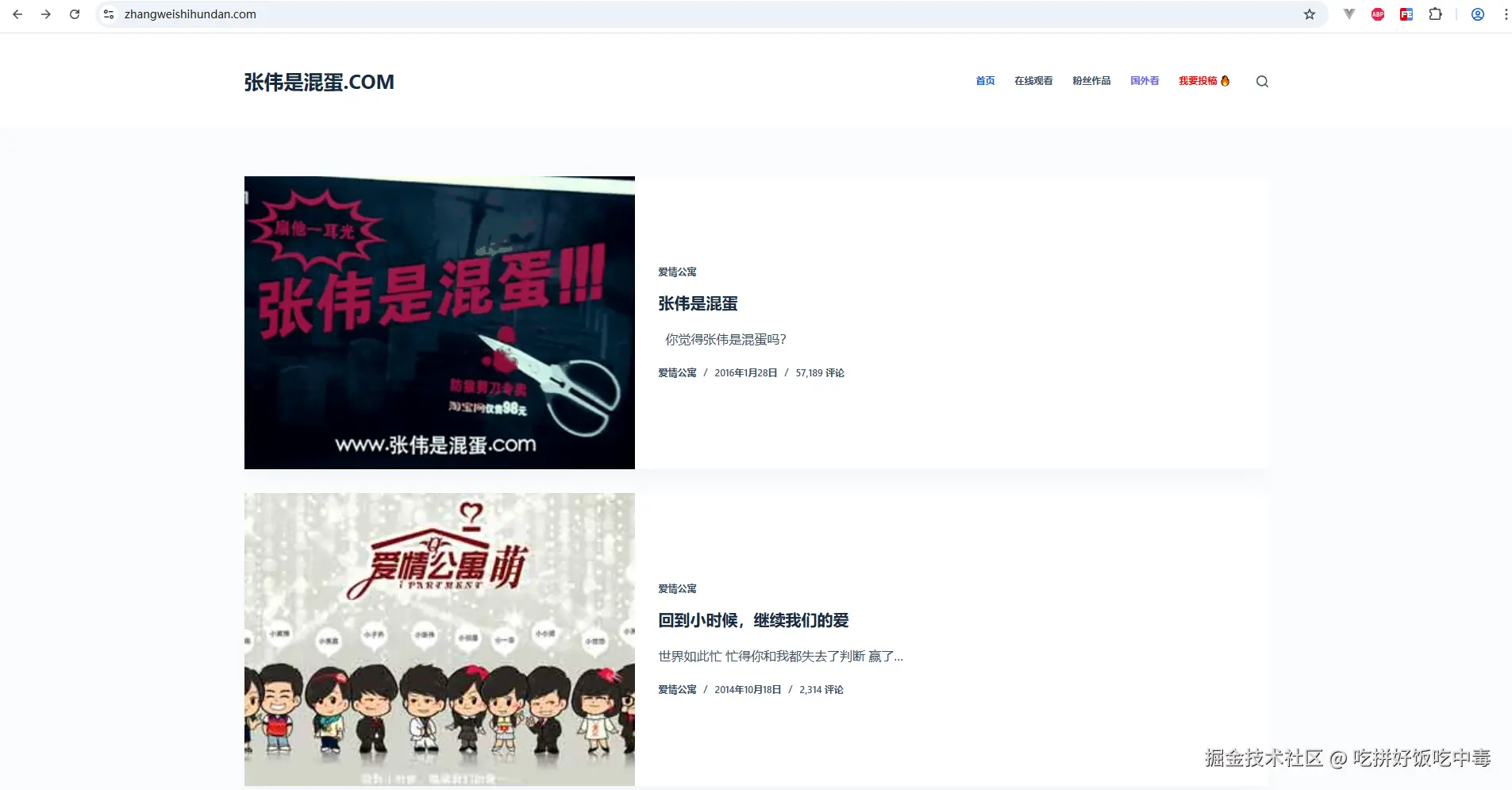Open the FE extension icon
The height and width of the screenshot is (790, 1512).
[x=1406, y=13]
